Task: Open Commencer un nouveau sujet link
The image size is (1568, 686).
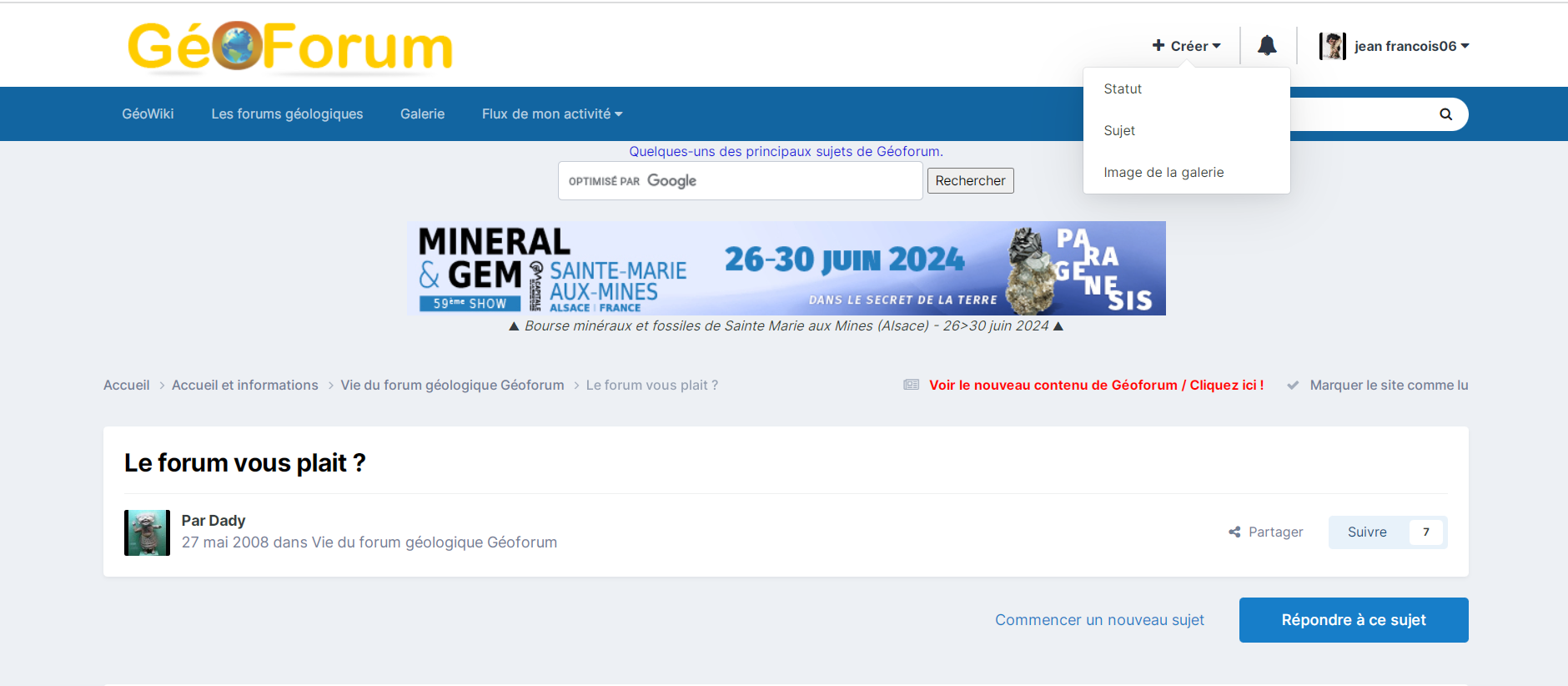Action: [x=1099, y=620]
